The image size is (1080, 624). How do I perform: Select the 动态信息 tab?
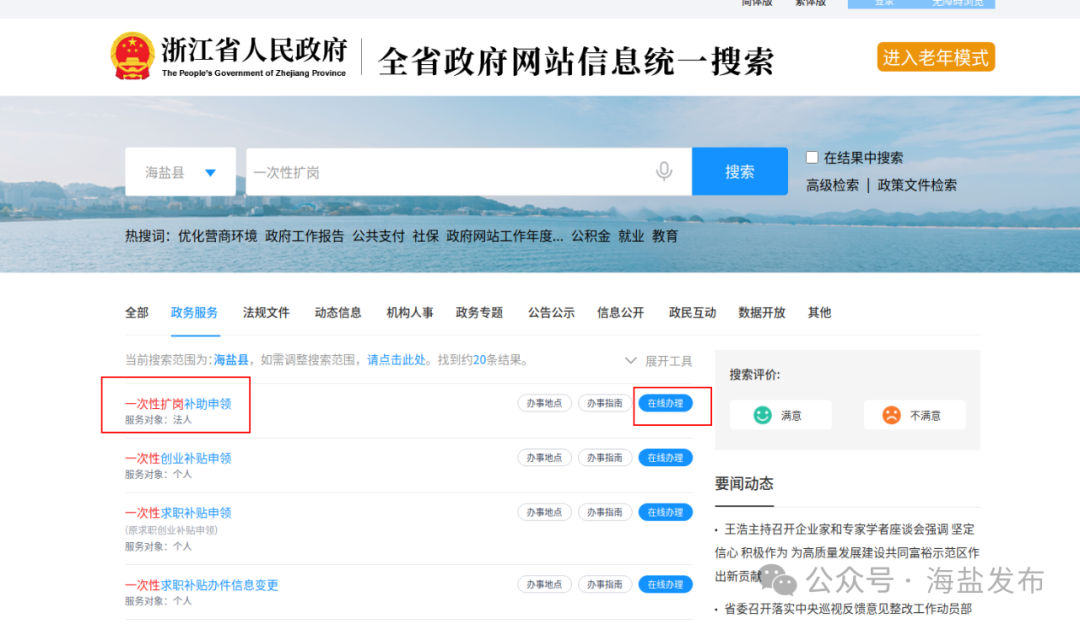[x=338, y=313]
